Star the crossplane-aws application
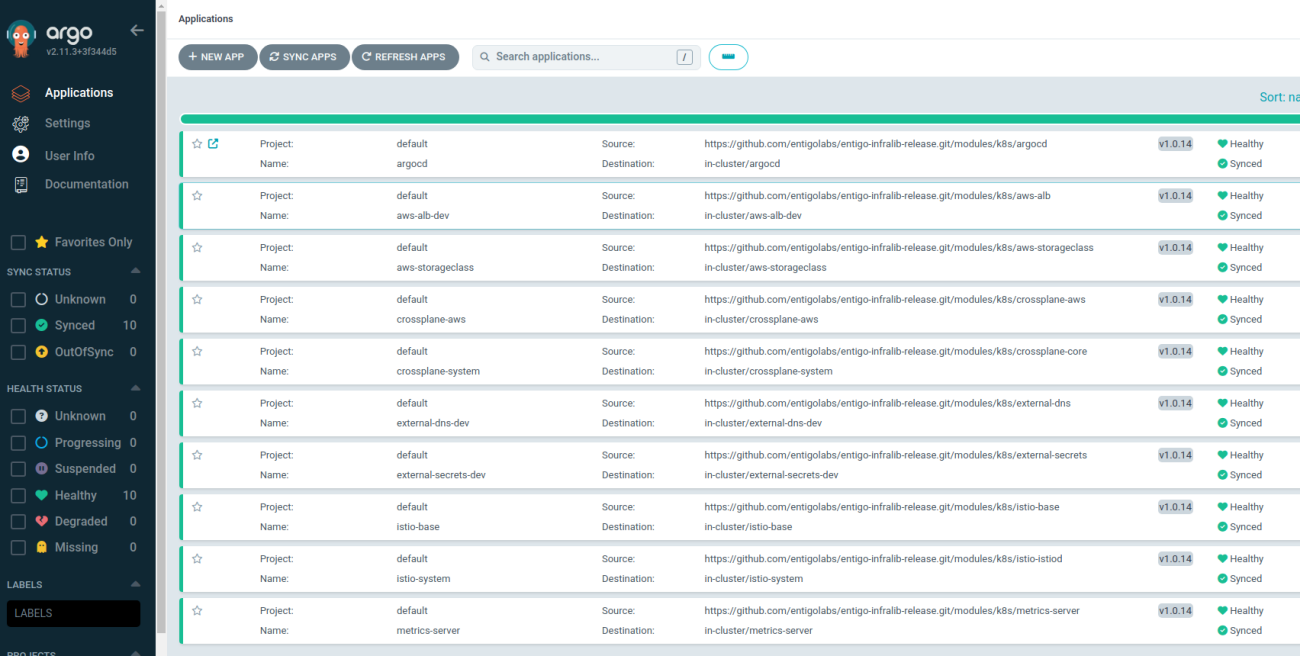 tap(197, 300)
